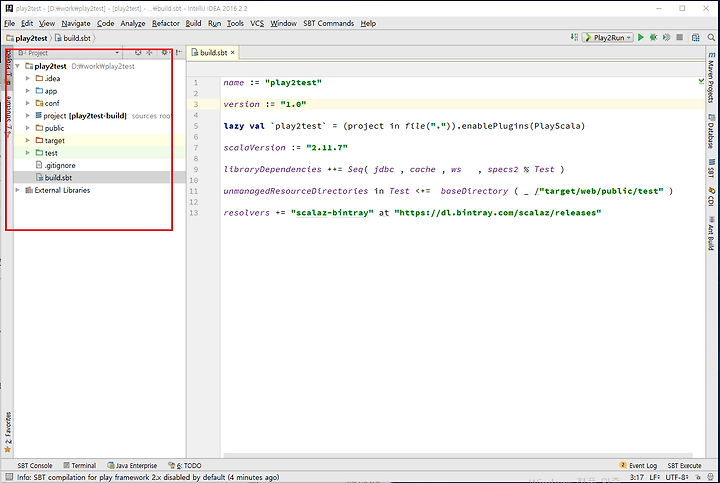Toggle tool window bars icon in status bar
Viewport: 720px width, 483px height.
coord(9,477)
